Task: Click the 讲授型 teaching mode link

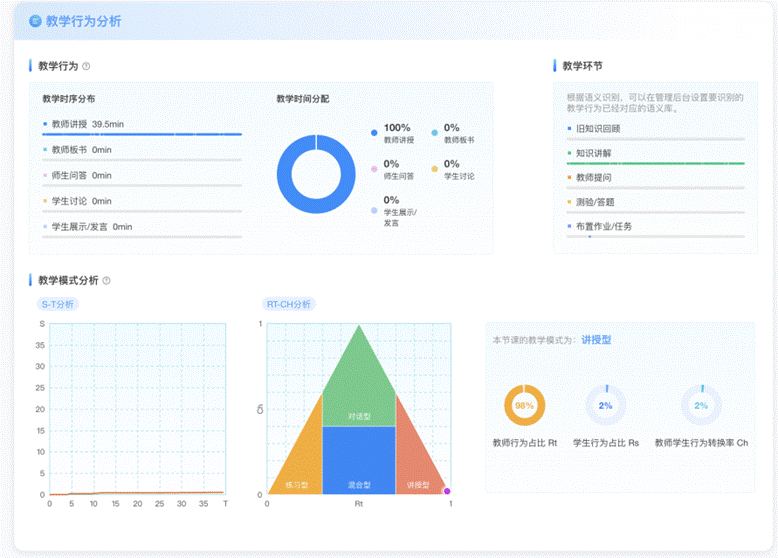Action: (596, 340)
